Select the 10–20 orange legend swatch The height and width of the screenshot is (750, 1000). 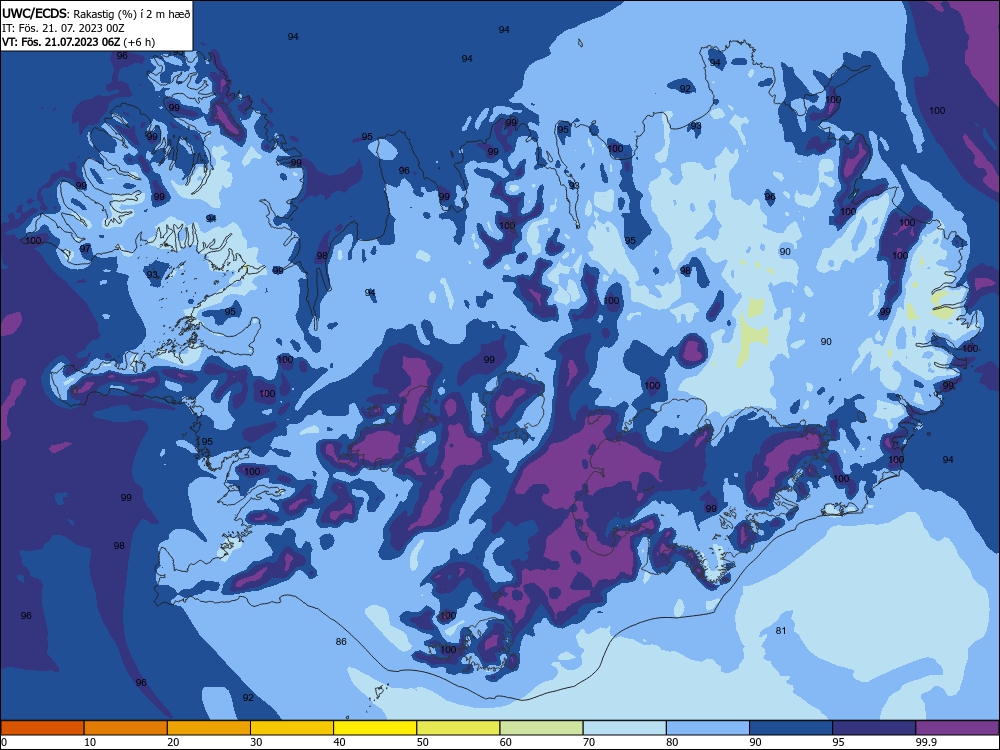tap(126, 728)
